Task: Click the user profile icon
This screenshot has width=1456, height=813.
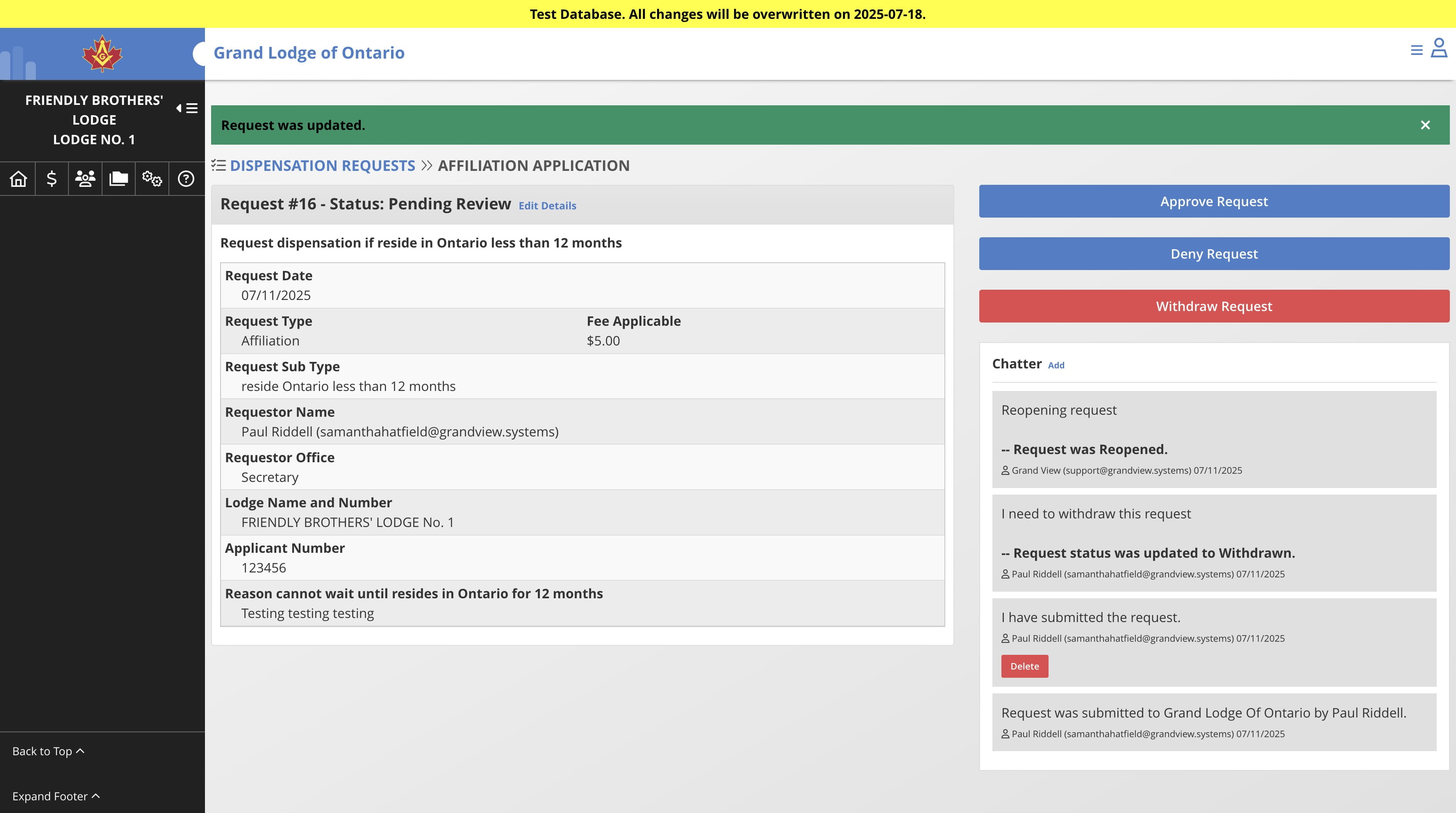Action: (1438, 48)
